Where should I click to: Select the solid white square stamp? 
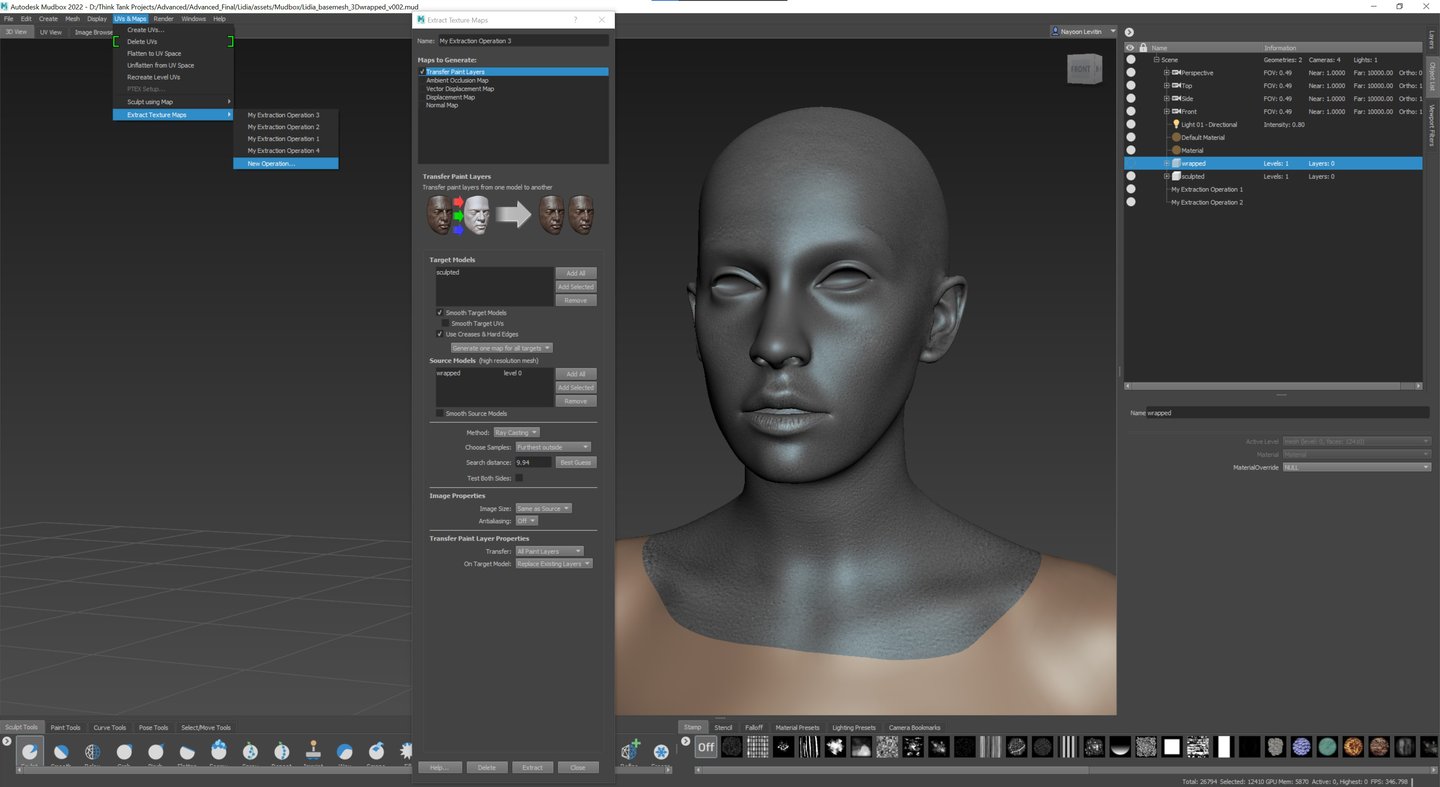click(1172, 747)
